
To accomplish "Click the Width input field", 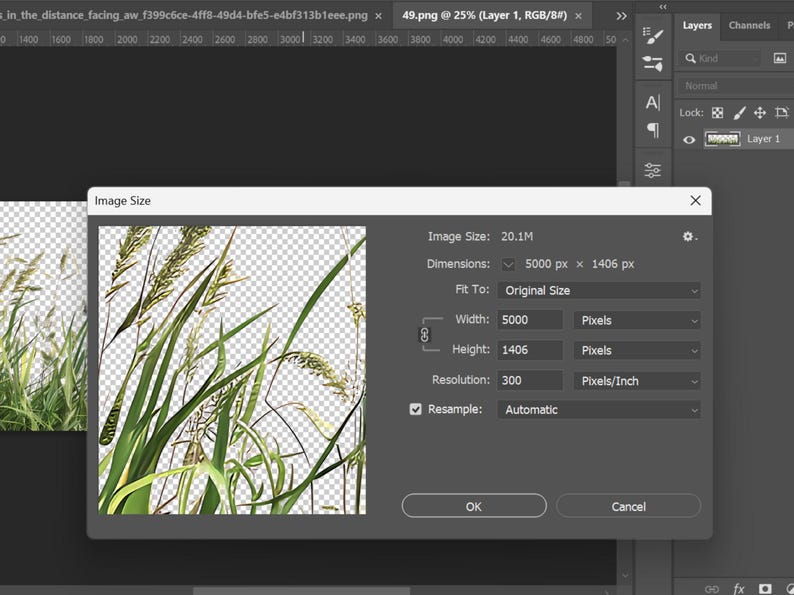I will (530, 320).
